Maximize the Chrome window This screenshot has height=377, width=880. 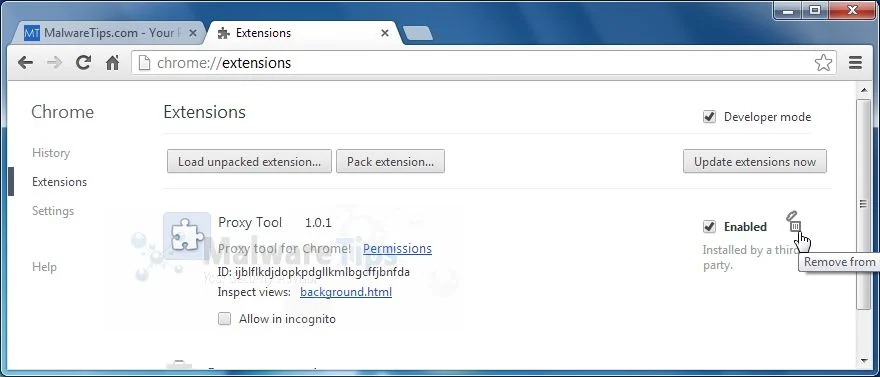[x=814, y=10]
